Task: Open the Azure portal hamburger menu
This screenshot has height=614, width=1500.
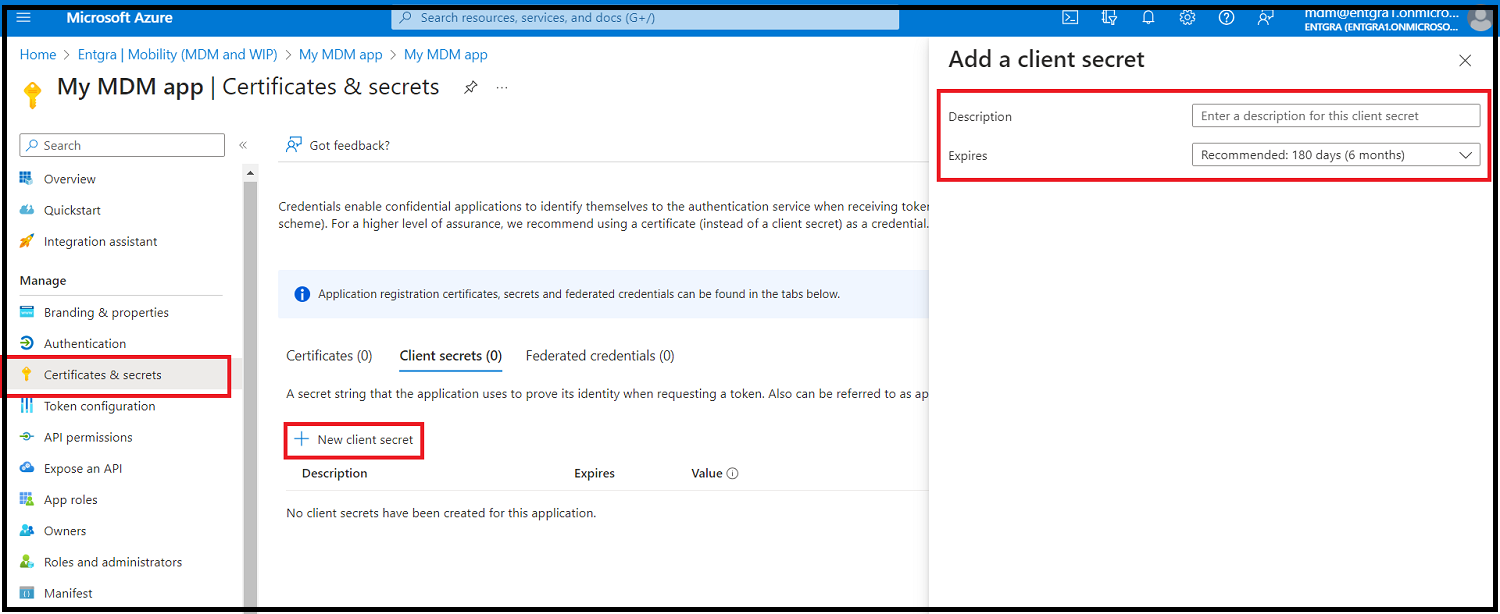Action: [x=24, y=18]
